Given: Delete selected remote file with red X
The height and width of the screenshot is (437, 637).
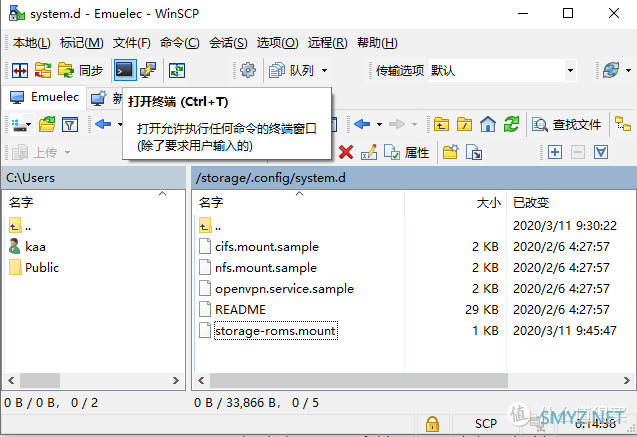Looking at the screenshot, I should tap(346, 152).
